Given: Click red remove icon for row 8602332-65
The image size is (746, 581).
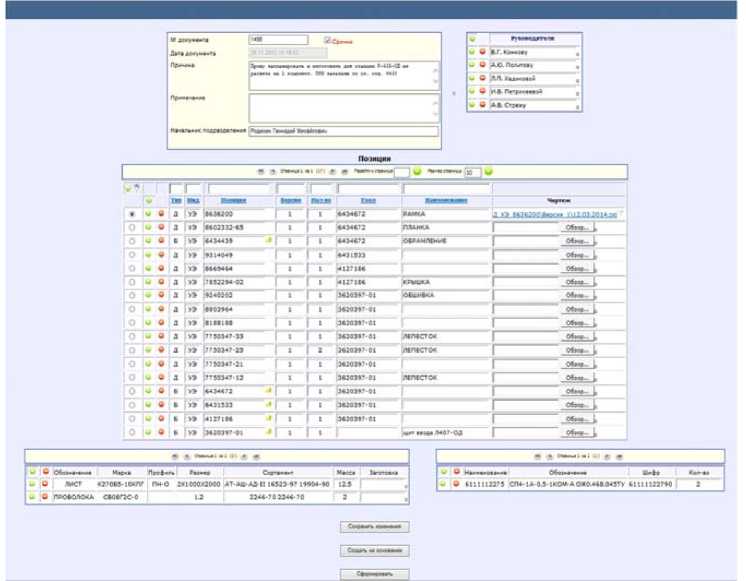Looking at the screenshot, I should pyautogui.click(x=162, y=228).
